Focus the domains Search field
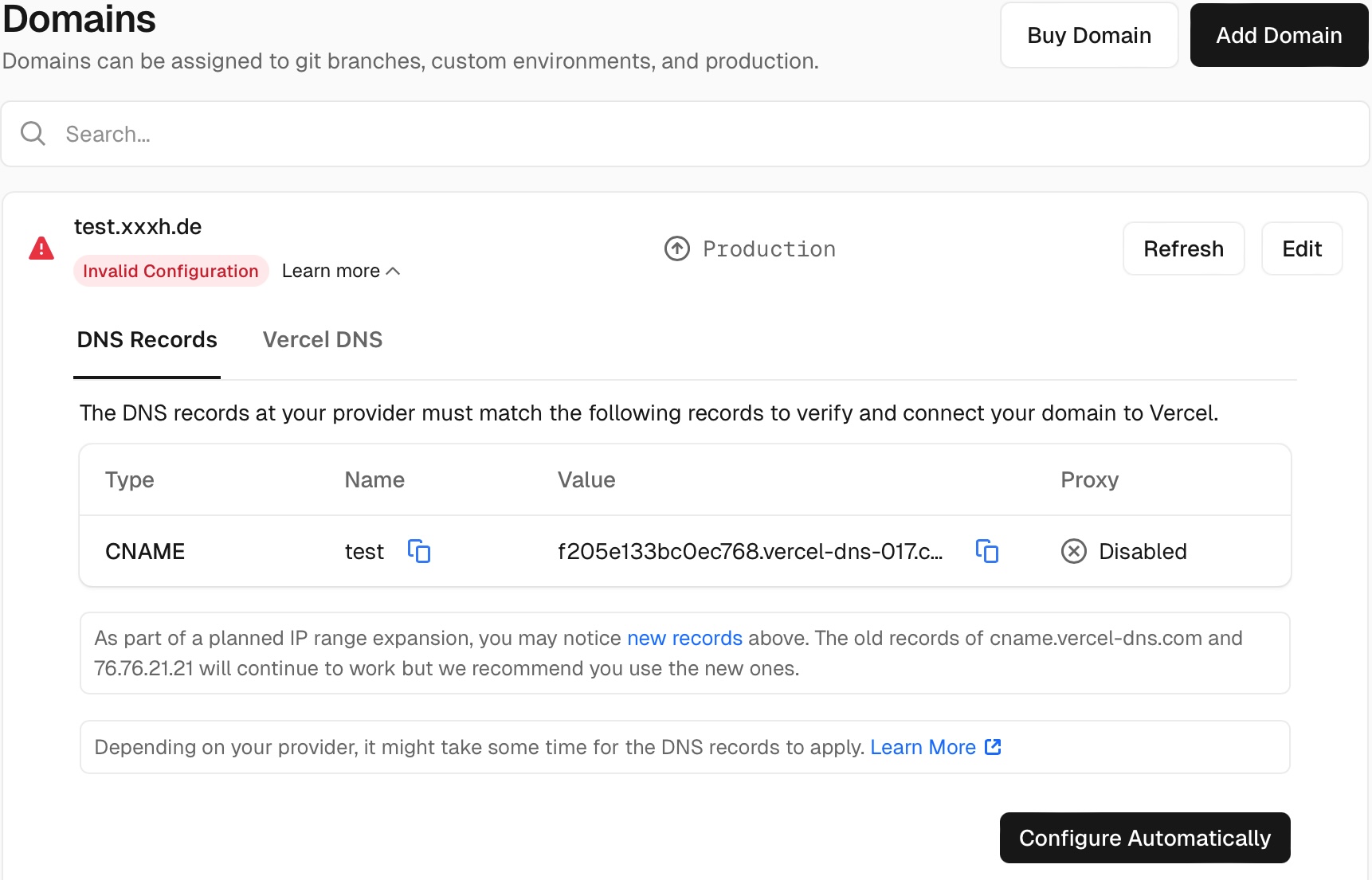Screen dimensions: 1372x880 click(685, 134)
